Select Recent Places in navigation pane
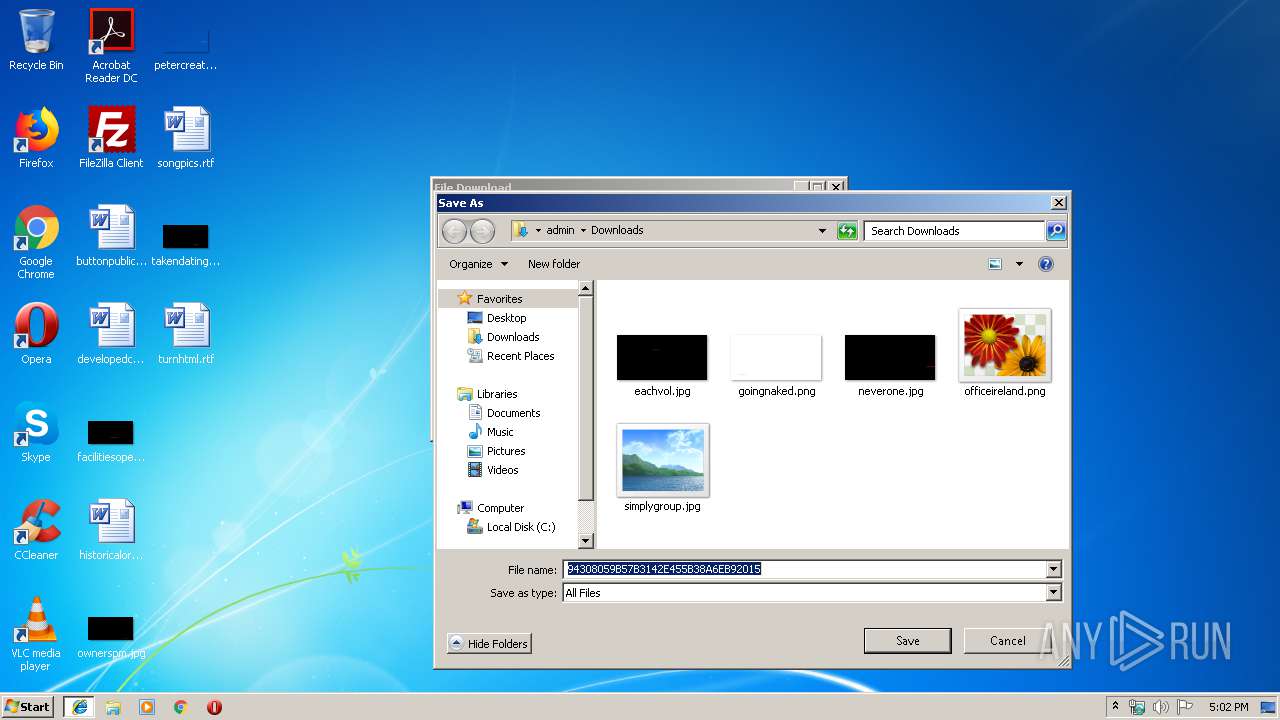The width and height of the screenshot is (1280, 720). [x=520, y=356]
